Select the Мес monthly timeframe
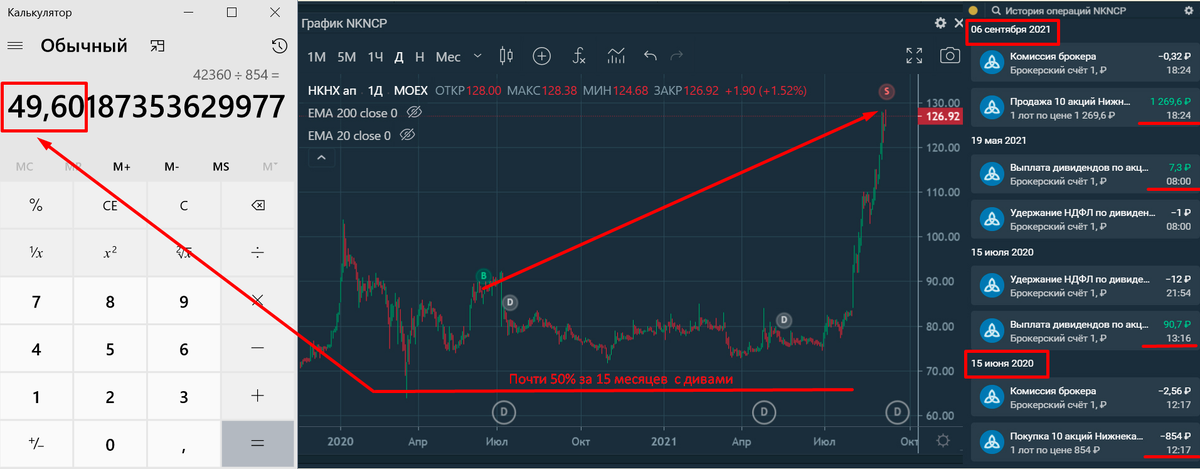Screen dimensions: 1200x469 (x=448, y=57)
